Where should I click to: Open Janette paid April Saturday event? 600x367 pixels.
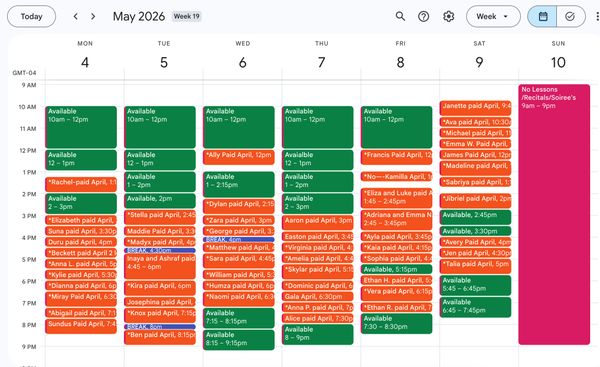[475, 106]
